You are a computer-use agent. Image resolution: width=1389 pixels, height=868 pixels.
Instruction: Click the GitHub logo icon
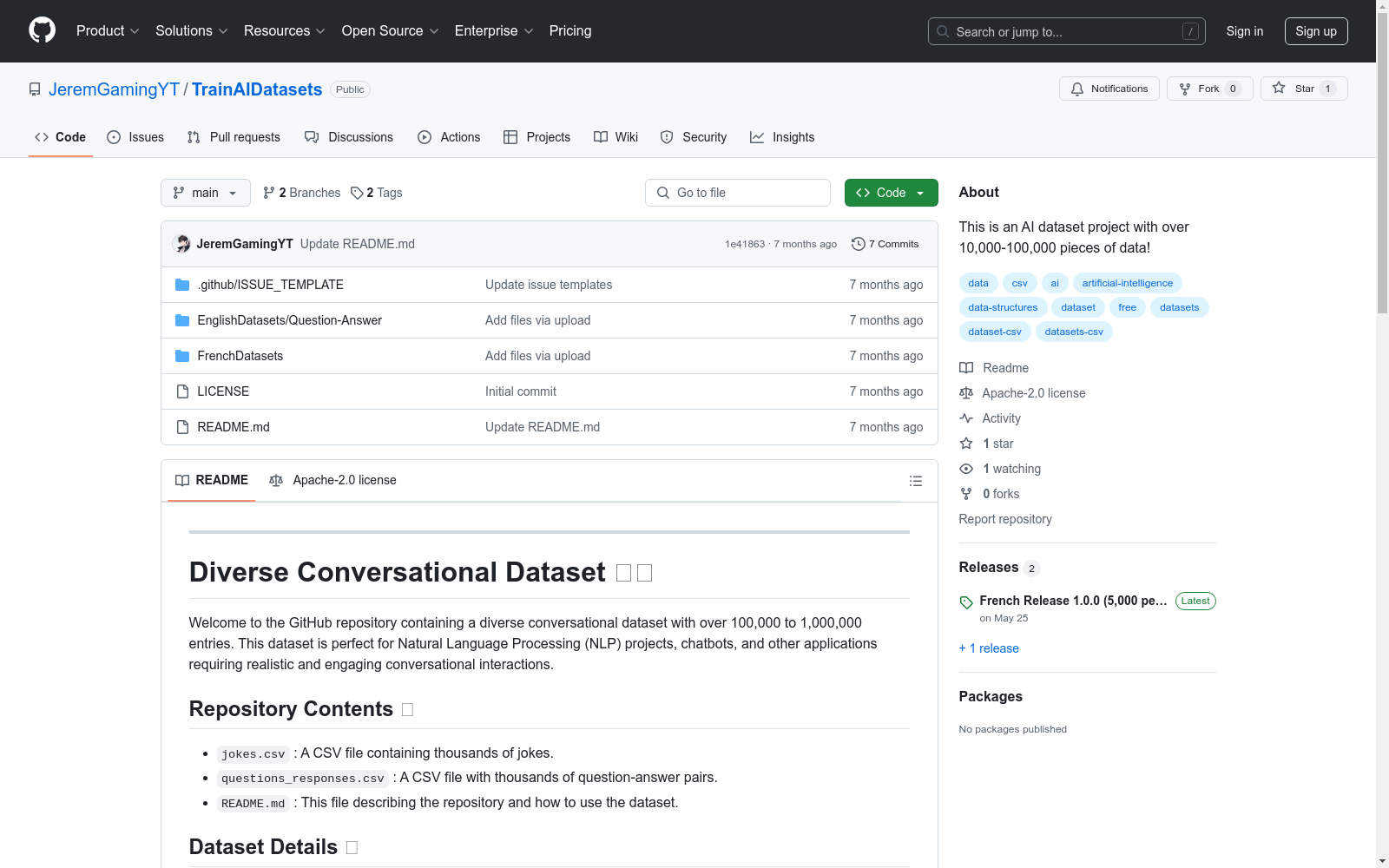point(42,30)
